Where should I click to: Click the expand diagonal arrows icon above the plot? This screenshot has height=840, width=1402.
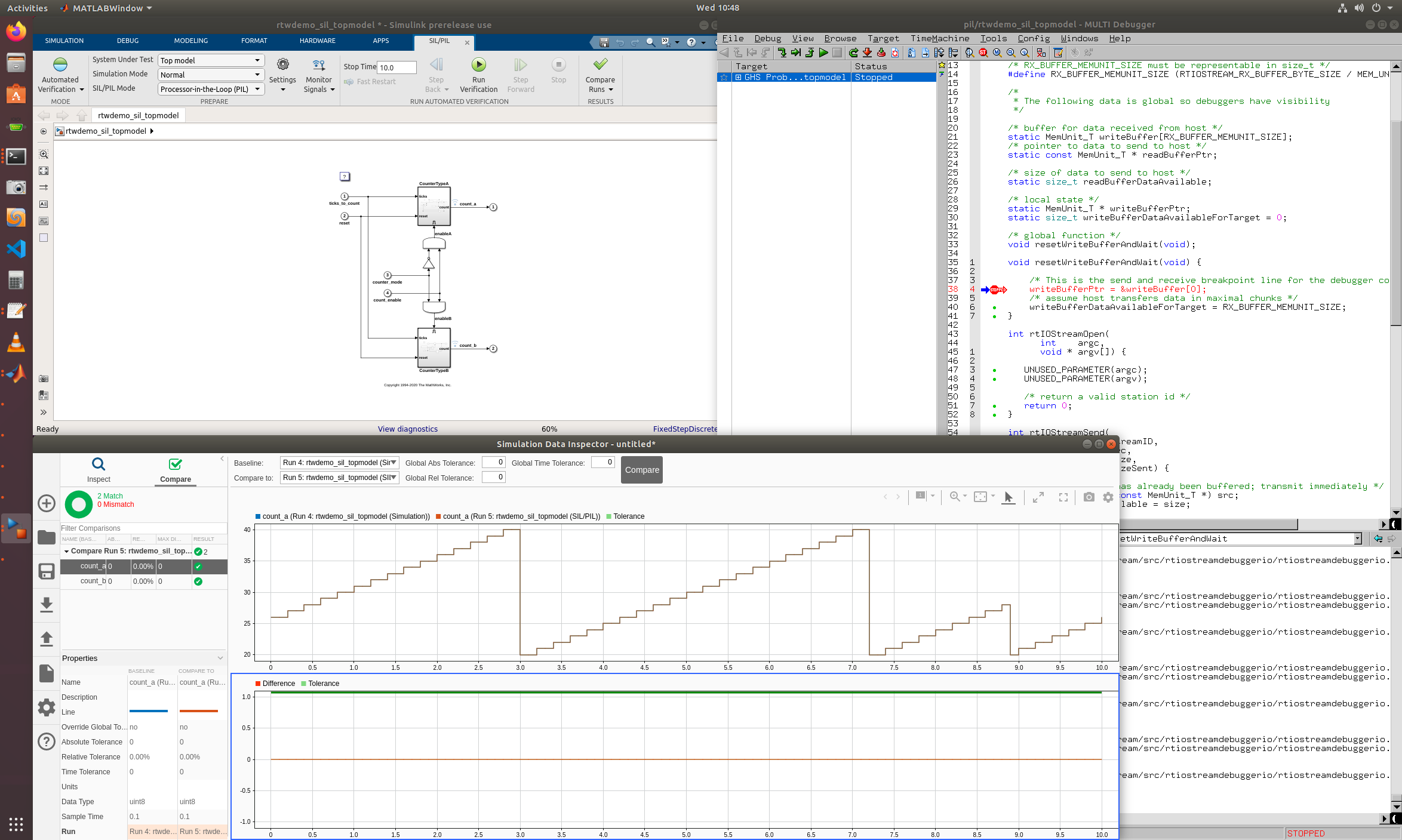[x=1038, y=497]
